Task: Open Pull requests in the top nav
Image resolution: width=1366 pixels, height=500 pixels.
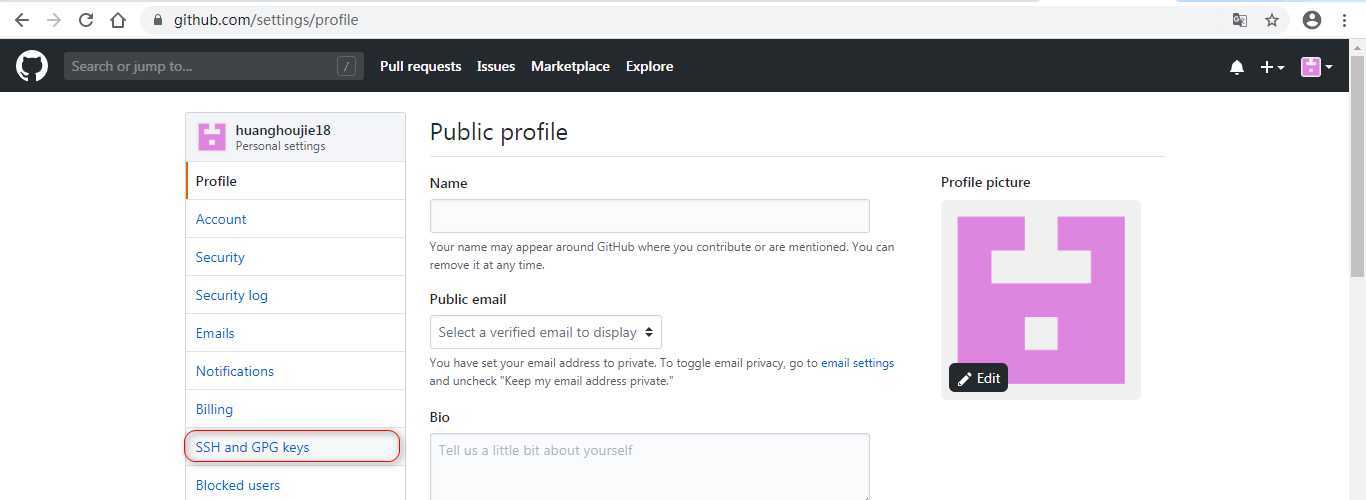Action: (x=420, y=66)
